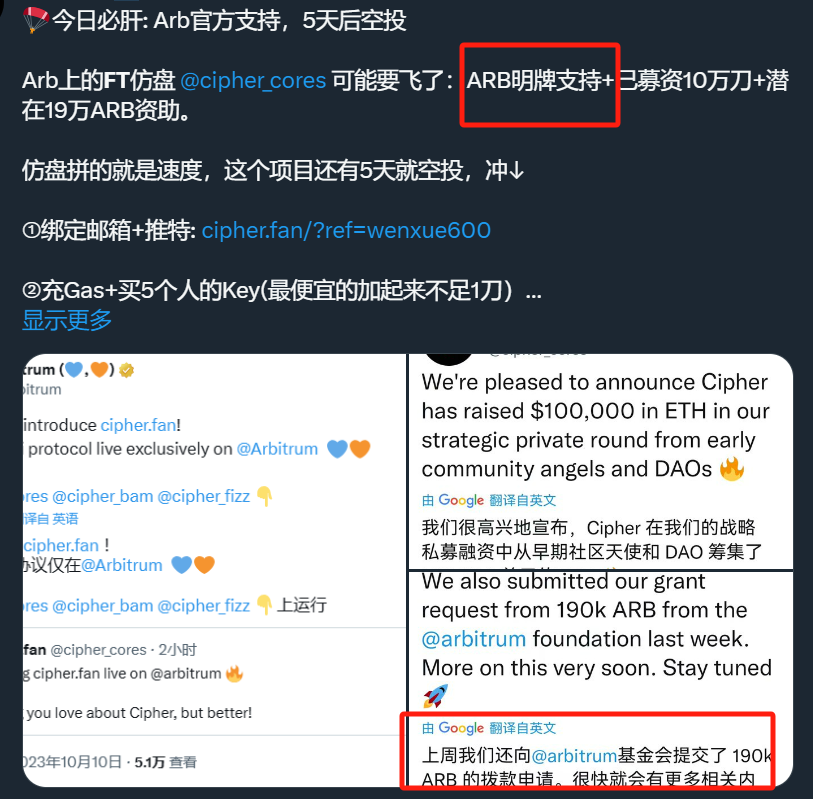Open the @cipher_cores mention in the tweet text
Screen dimensions: 813x799
[253, 81]
